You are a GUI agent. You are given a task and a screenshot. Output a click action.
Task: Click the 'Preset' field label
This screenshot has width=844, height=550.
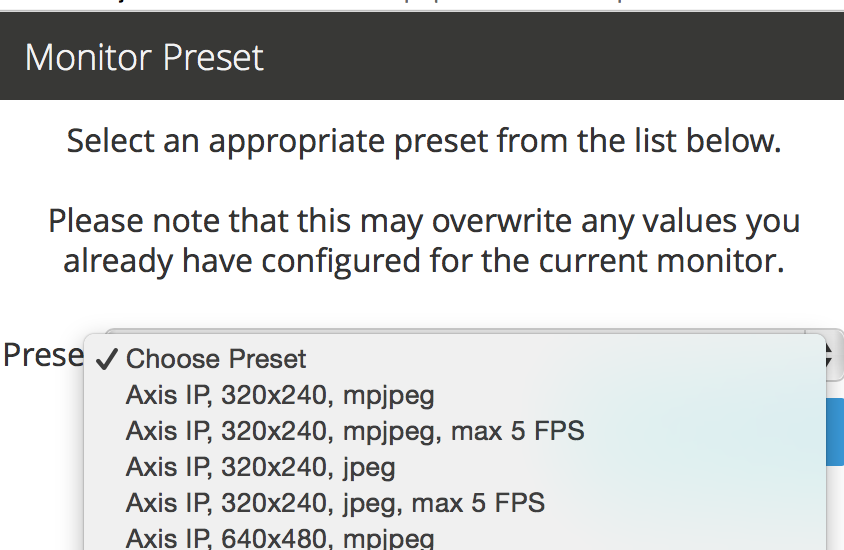[x=43, y=355]
